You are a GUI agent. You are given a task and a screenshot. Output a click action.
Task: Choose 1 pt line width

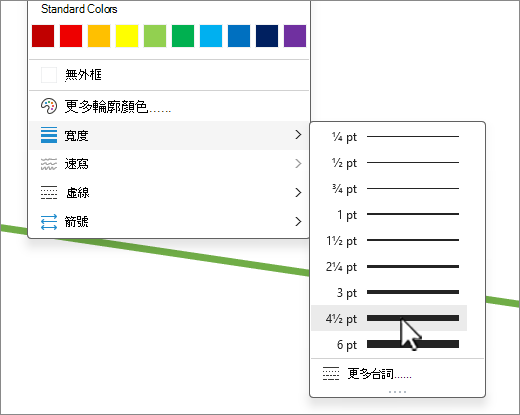coord(389,214)
